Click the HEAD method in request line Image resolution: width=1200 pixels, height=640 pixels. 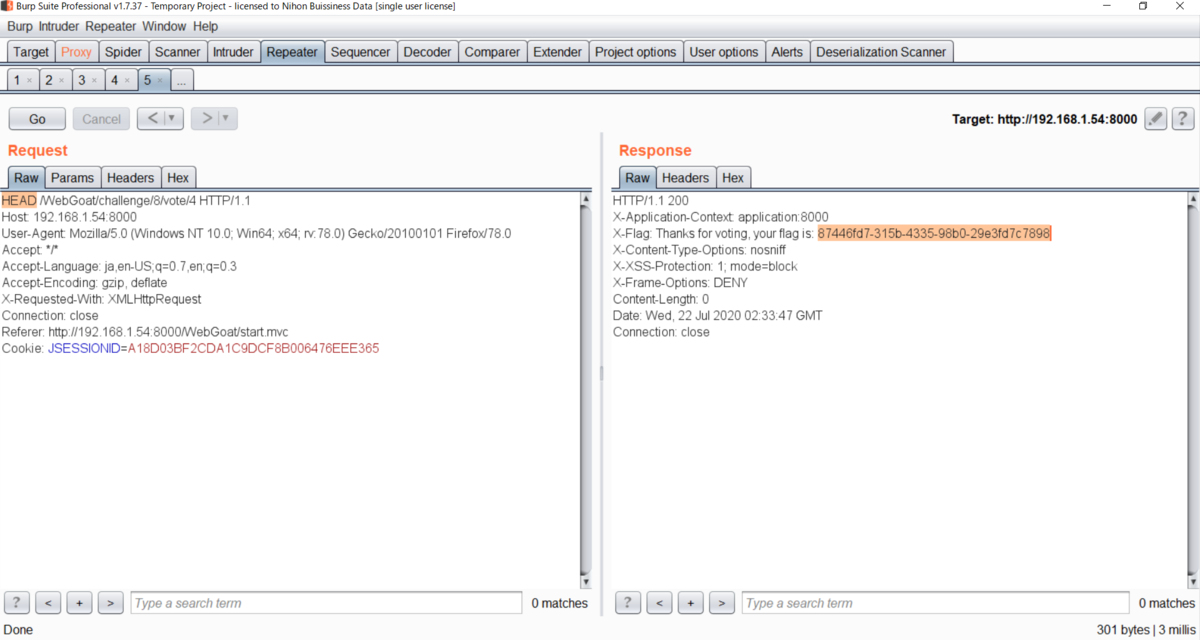pyautogui.click(x=19, y=201)
